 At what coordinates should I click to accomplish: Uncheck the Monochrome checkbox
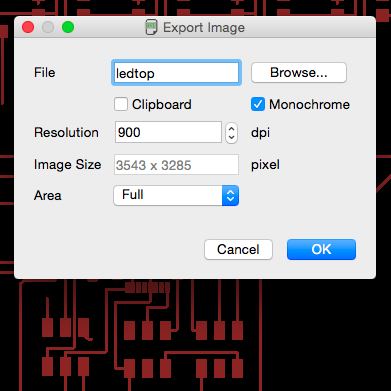[x=258, y=104]
